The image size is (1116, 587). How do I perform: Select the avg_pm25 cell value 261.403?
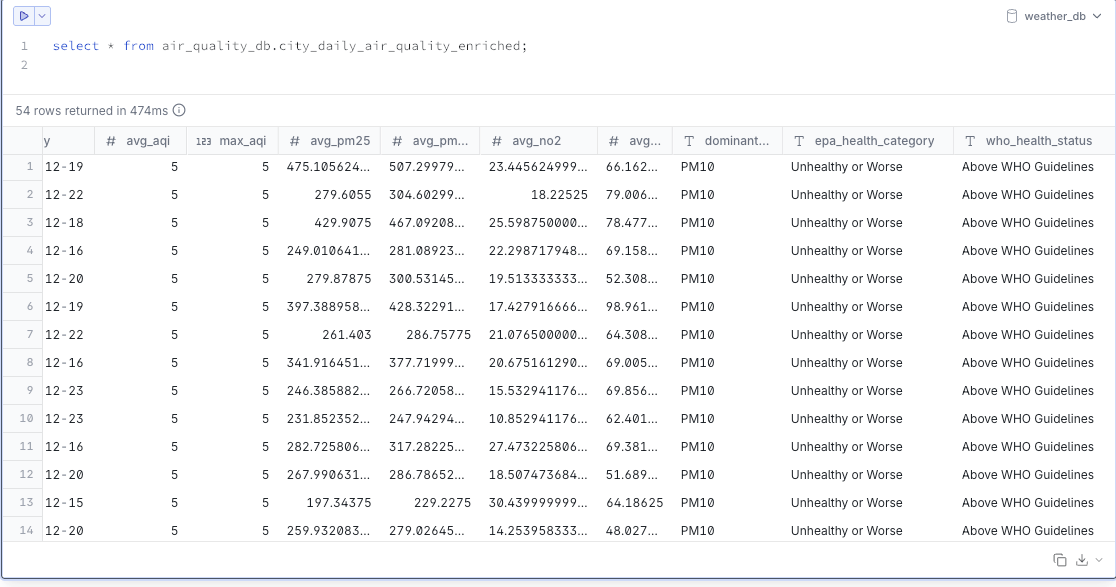[x=346, y=335]
